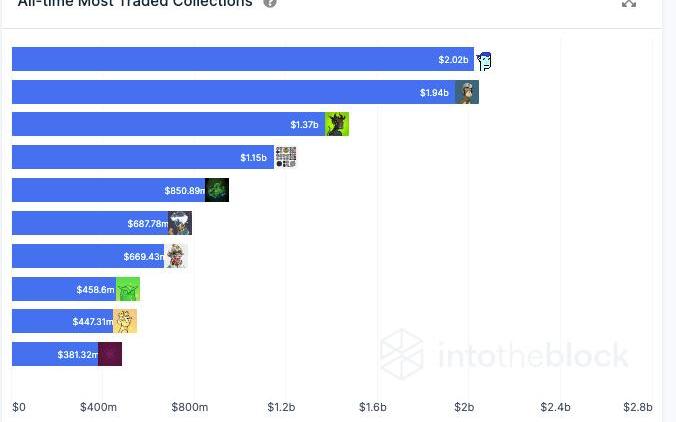Click the multi-image grid collection icon
This screenshot has height=422, width=676.
pyautogui.click(x=286, y=157)
